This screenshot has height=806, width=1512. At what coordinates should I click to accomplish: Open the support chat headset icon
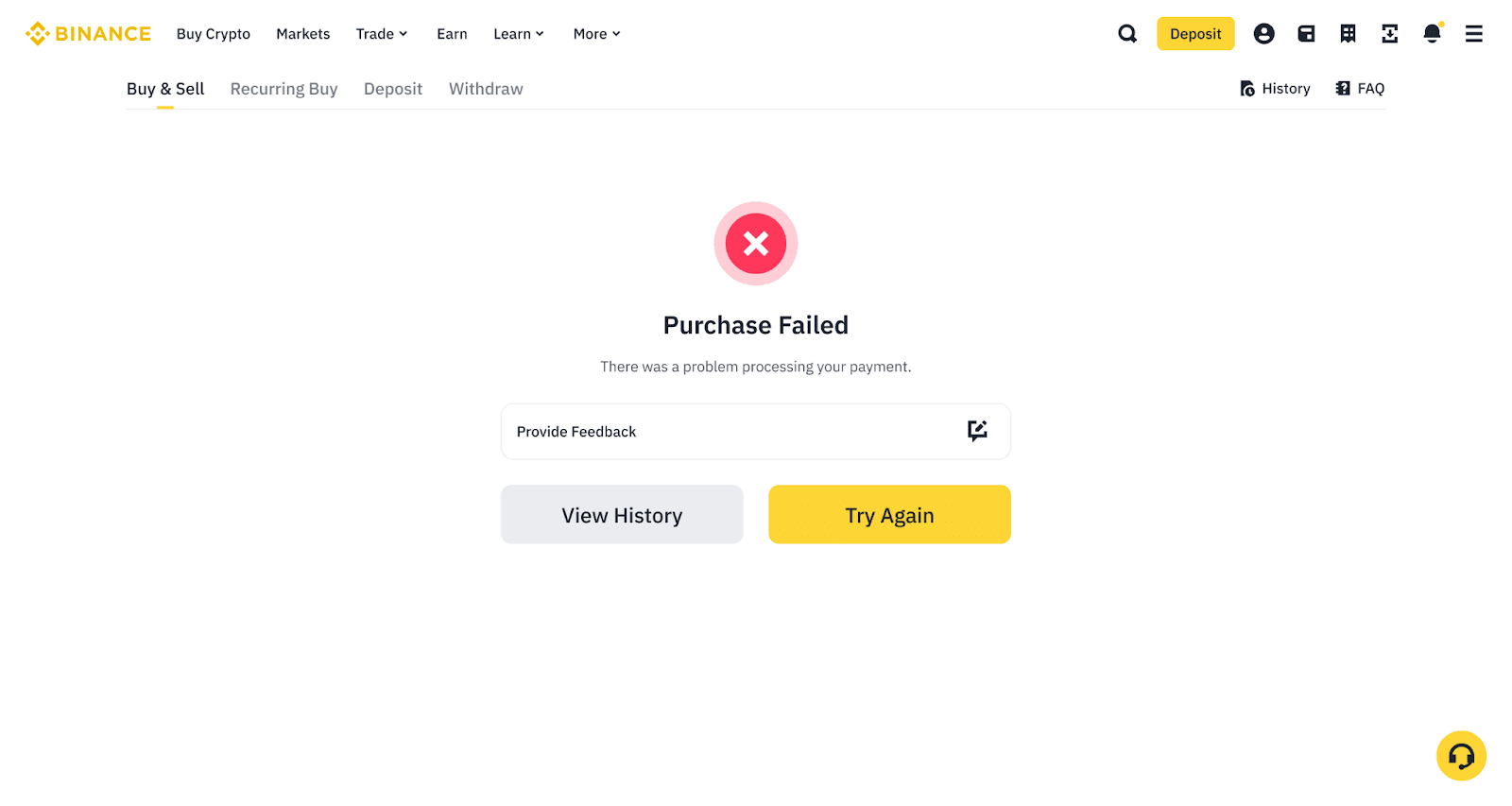tap(1461, 756)
